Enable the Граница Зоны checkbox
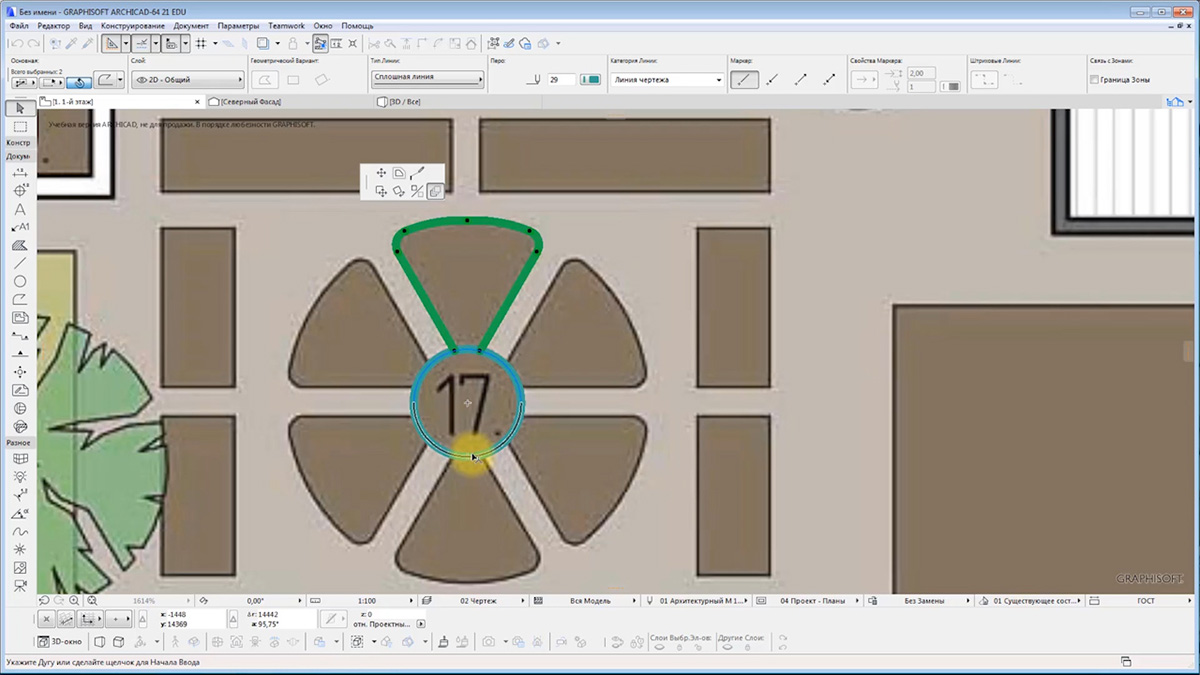The image size is (1200, 675). [1094, 80]
